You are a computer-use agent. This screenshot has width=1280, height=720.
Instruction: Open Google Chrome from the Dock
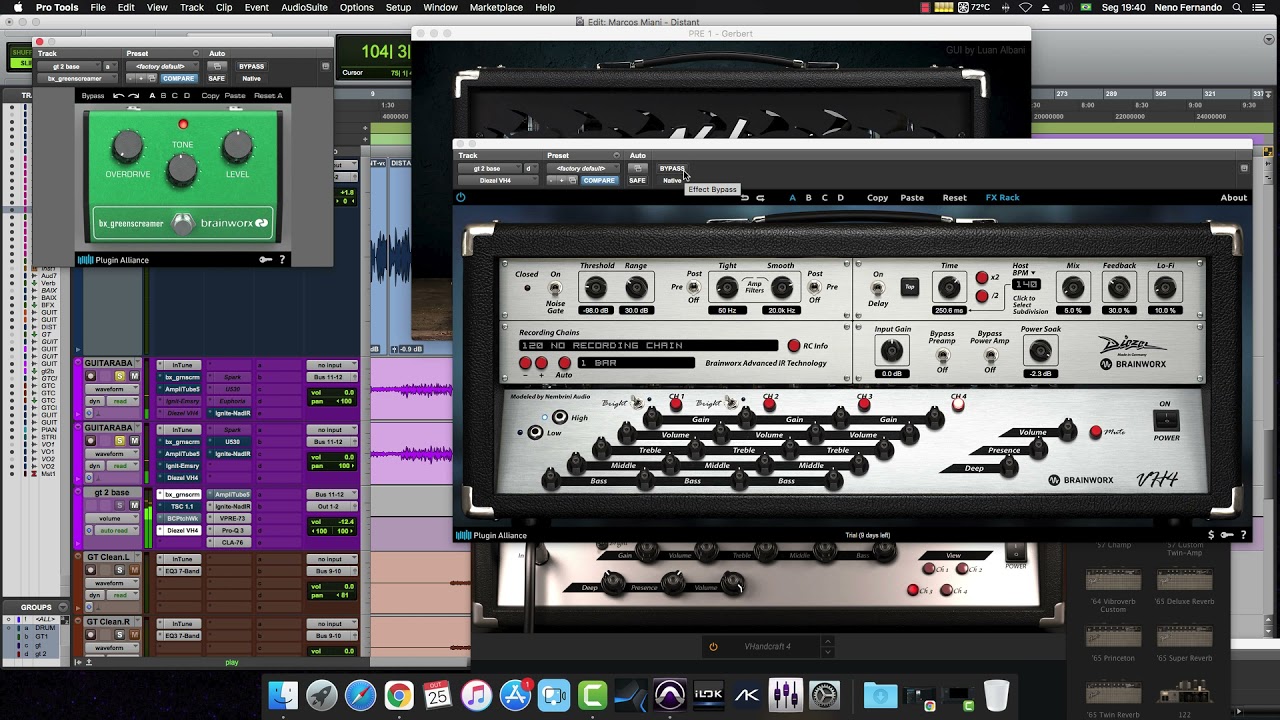399,695
